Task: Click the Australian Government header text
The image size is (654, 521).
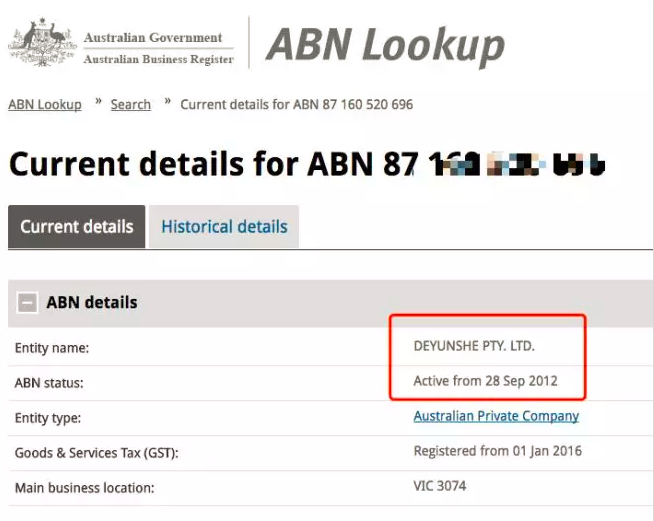Action: click(152, 38)
